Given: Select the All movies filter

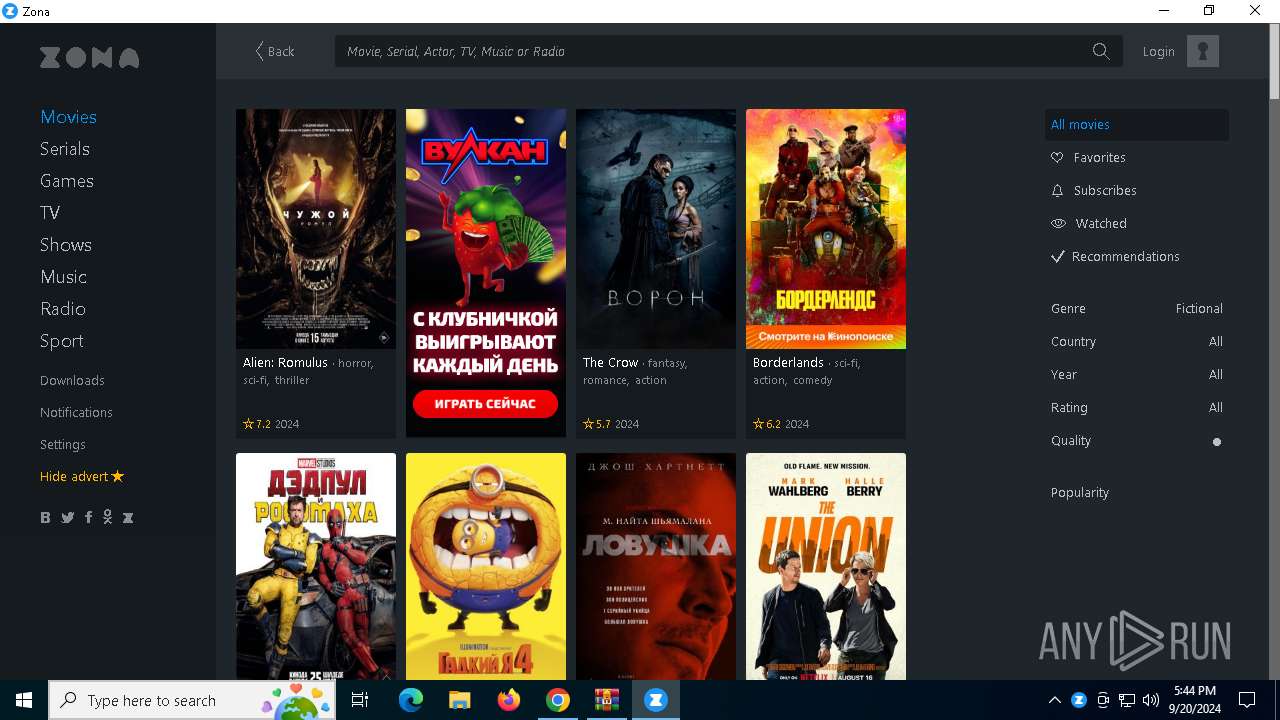Looking at the screenshot, I should 1137,125.
